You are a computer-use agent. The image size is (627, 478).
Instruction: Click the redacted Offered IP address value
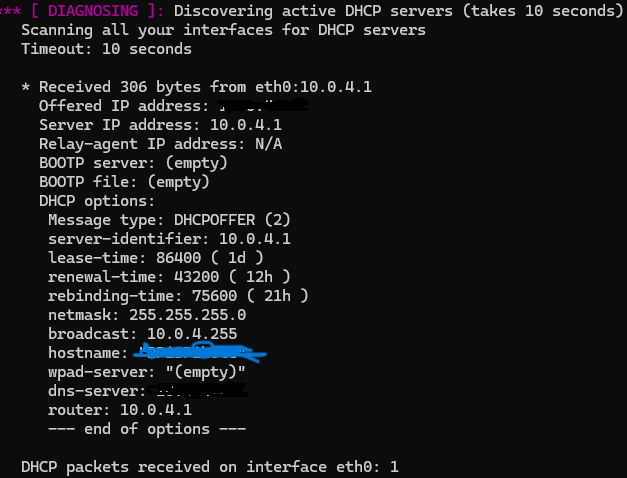tap(263, 105)
